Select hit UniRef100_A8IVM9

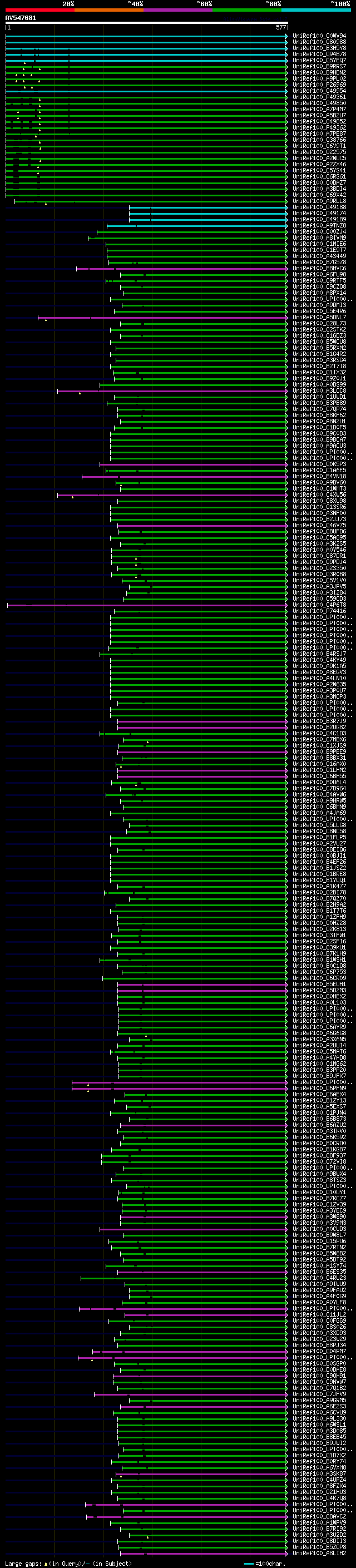[x=319, y=238]
